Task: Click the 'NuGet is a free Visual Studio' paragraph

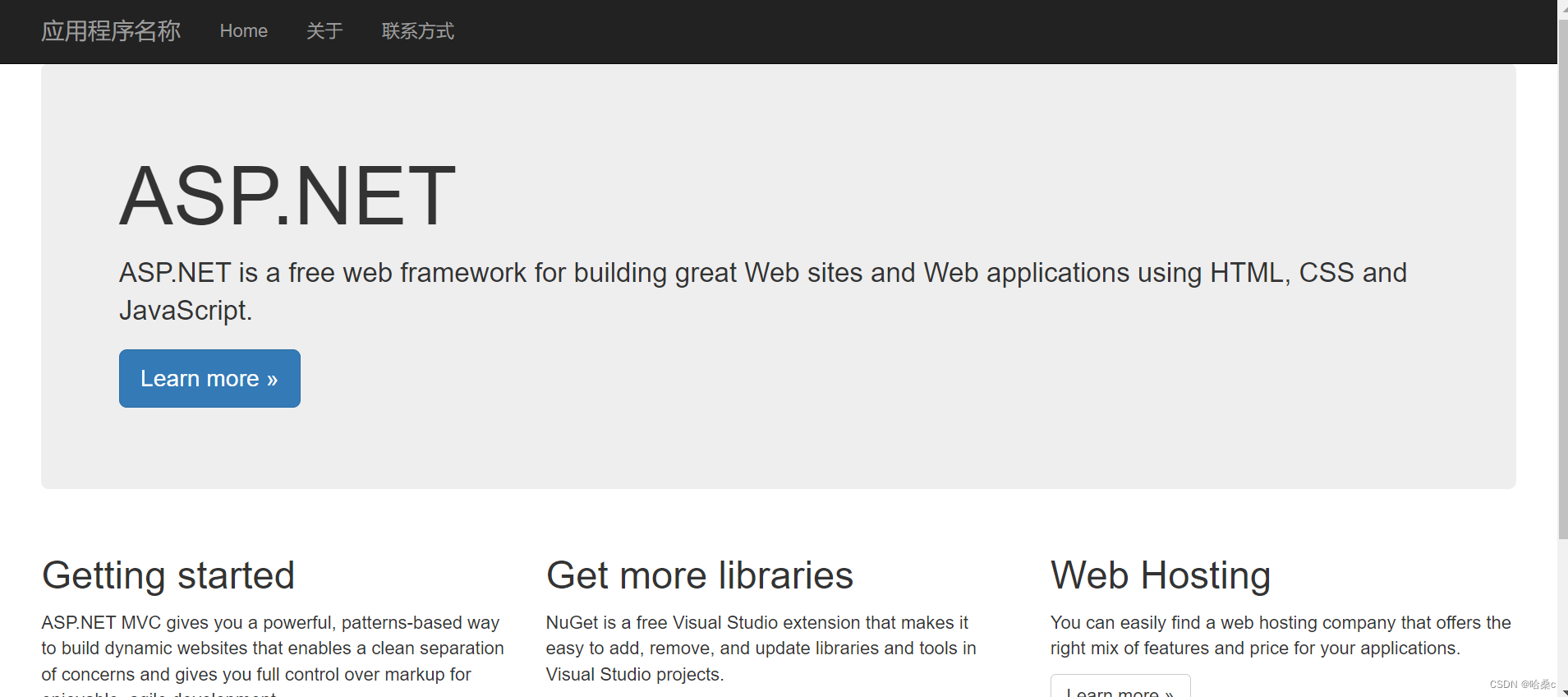Action: tap(761, 649)
